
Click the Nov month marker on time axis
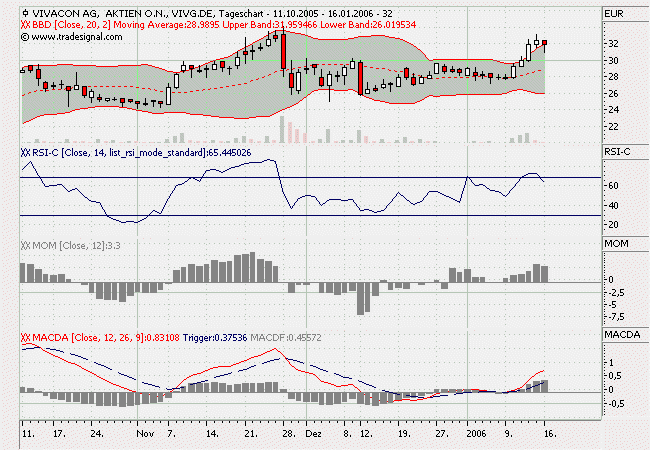[145, 434]
